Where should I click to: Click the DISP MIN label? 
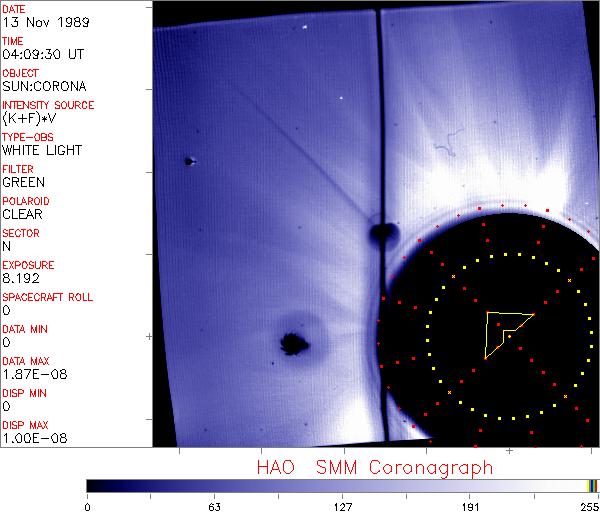click(x=24, y=393)
